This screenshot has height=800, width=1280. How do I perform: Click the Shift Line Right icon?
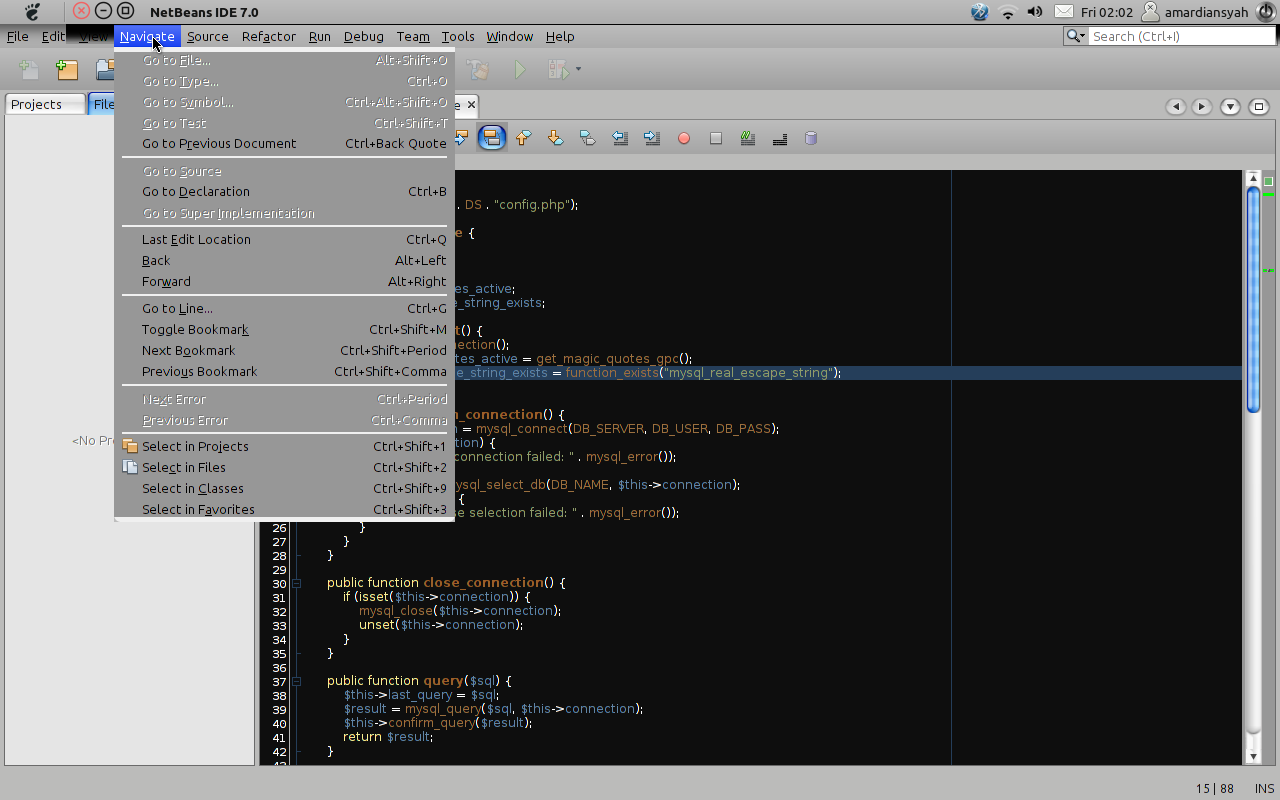pyautogui.click(x=652, y=138)
